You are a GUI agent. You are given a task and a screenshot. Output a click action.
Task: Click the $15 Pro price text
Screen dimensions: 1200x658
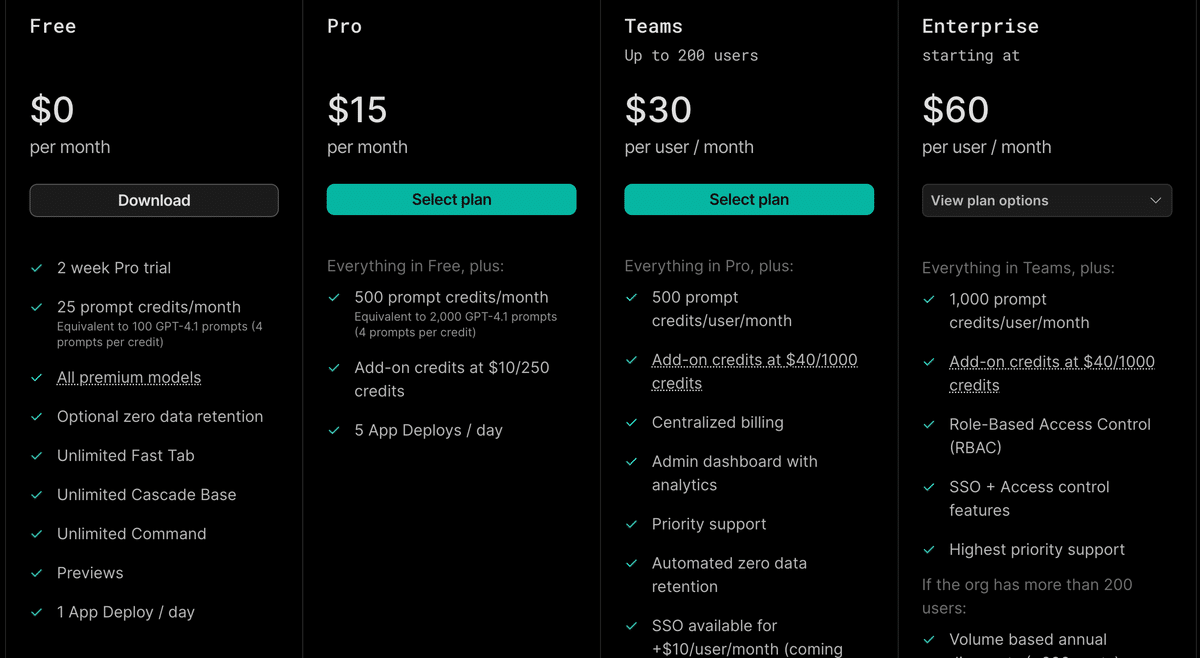(x=357, y=110)
